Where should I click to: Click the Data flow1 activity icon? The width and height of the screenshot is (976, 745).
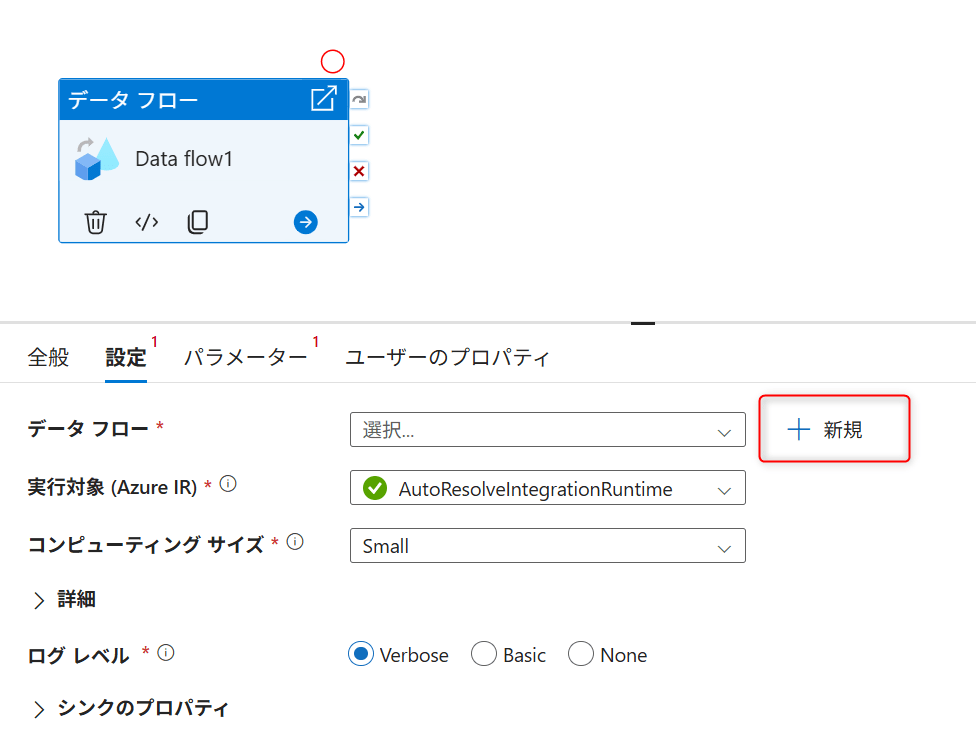point(96,159)
